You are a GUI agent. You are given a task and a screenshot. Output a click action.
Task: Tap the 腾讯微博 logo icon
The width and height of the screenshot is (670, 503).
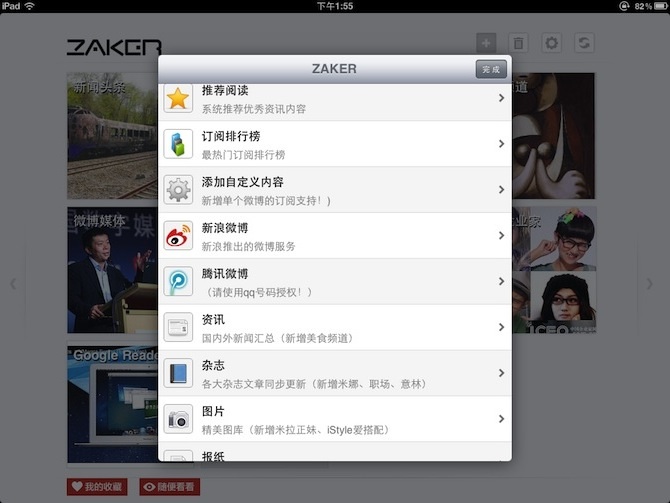pyautogui.click(x=178, y=281)
